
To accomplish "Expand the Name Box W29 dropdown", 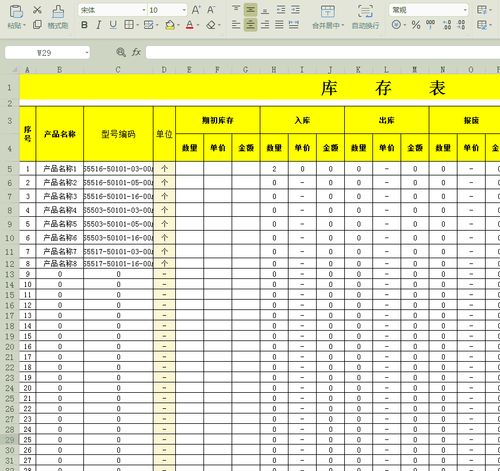I will tap(87, 53).
